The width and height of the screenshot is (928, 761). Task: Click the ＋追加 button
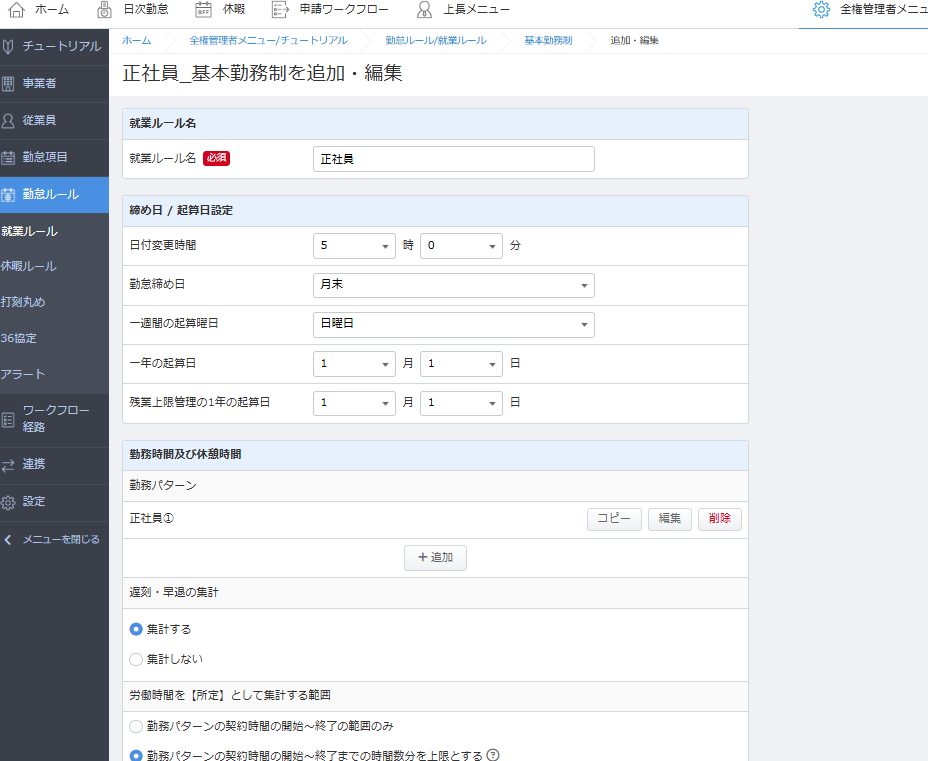(435, 558)
